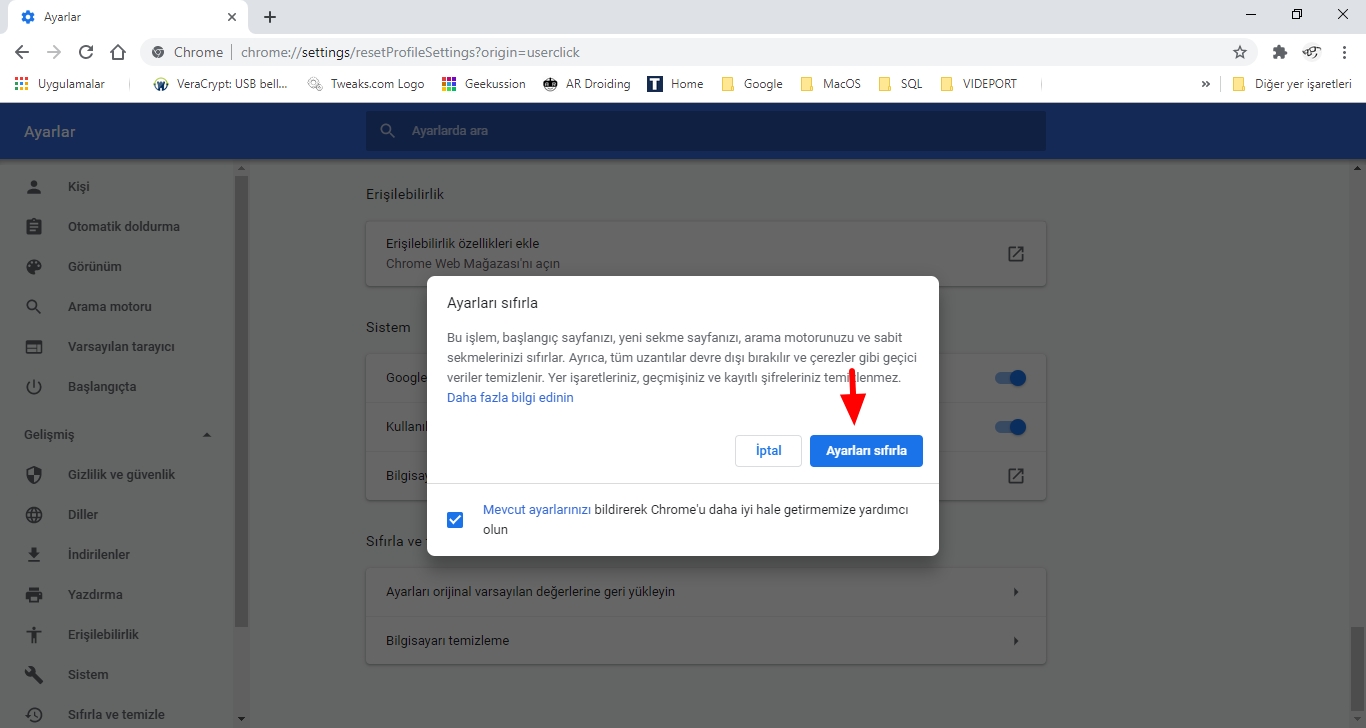Screen dimensions: 1366x728
Task: Toggle the first switch in Sistem section
Action: tap(1010, 377)
